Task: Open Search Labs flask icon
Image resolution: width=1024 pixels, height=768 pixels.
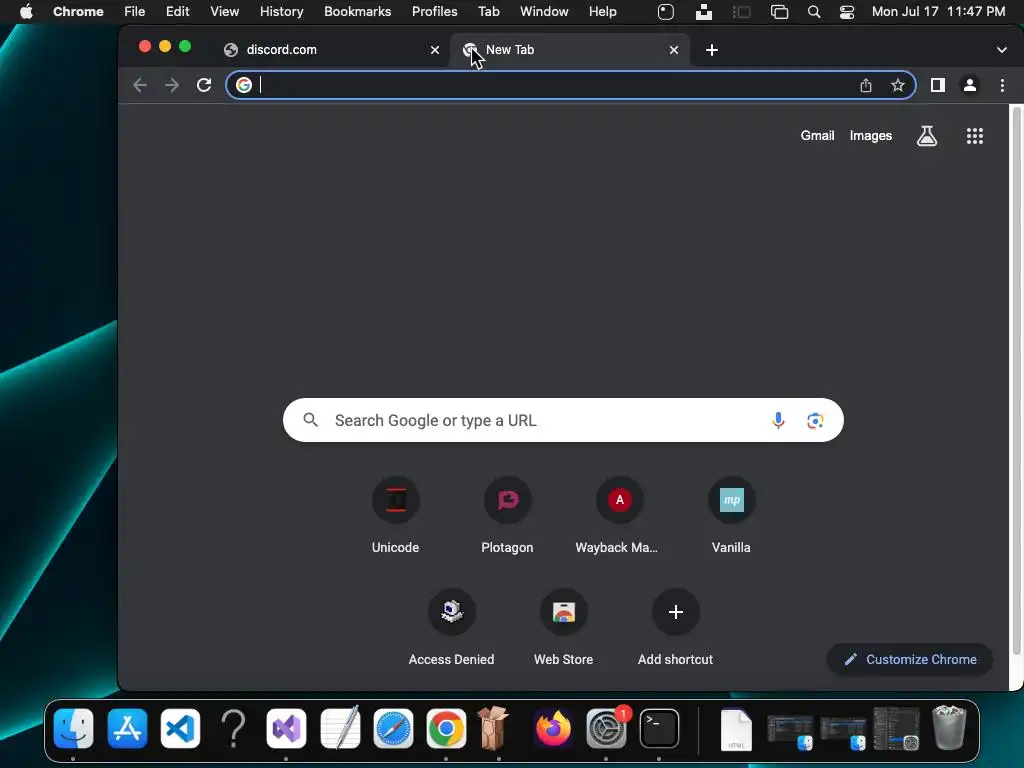Action: pos(927,136)
